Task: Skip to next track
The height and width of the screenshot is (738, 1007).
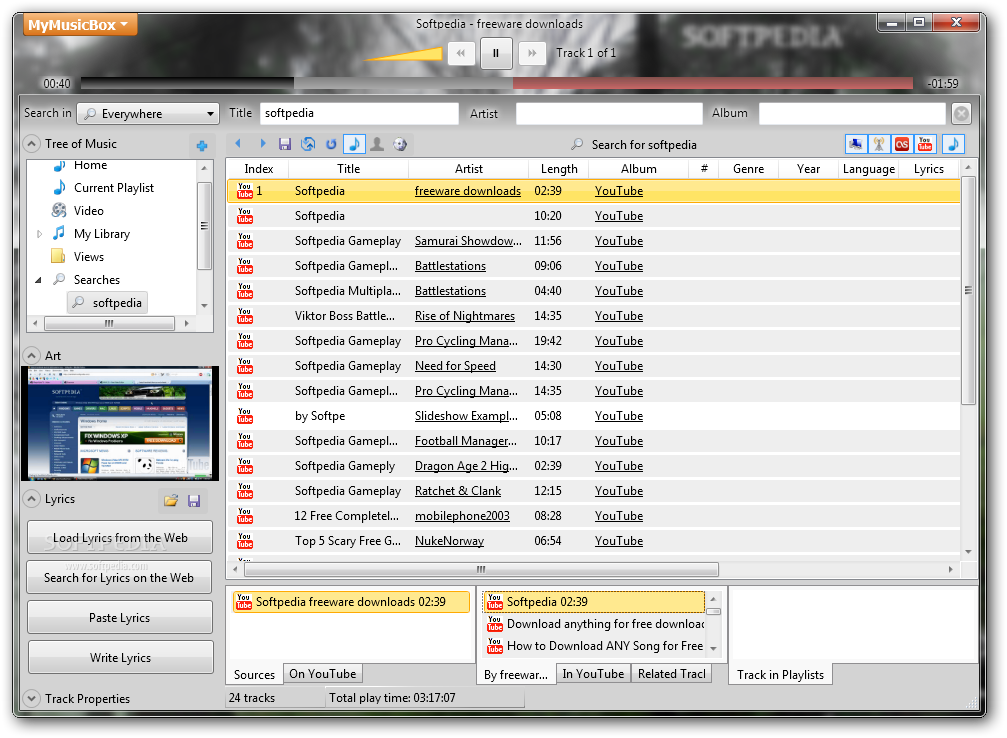Action: pos(532,53)
